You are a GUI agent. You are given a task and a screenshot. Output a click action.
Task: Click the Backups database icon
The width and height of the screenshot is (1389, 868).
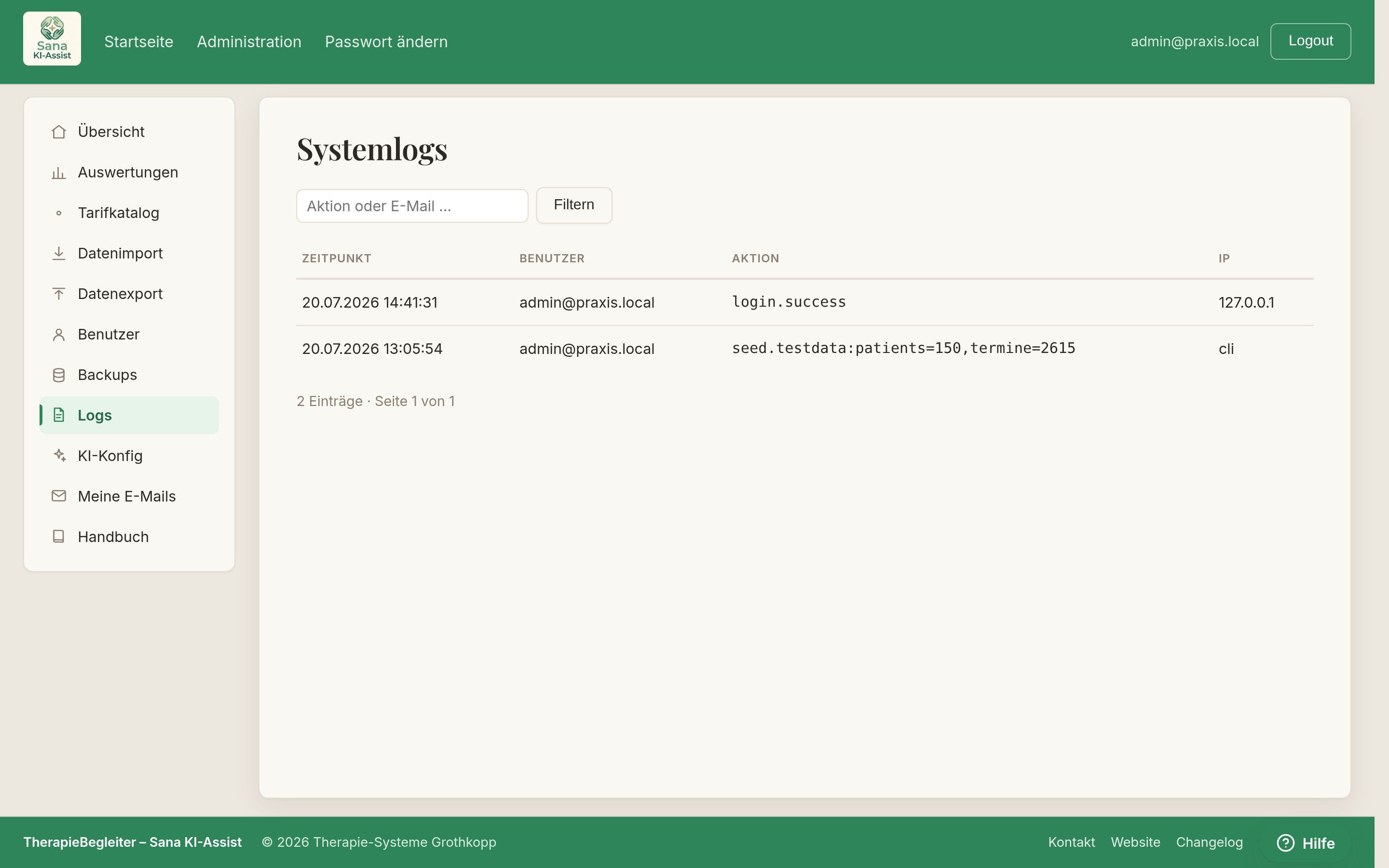coord(58,375)
